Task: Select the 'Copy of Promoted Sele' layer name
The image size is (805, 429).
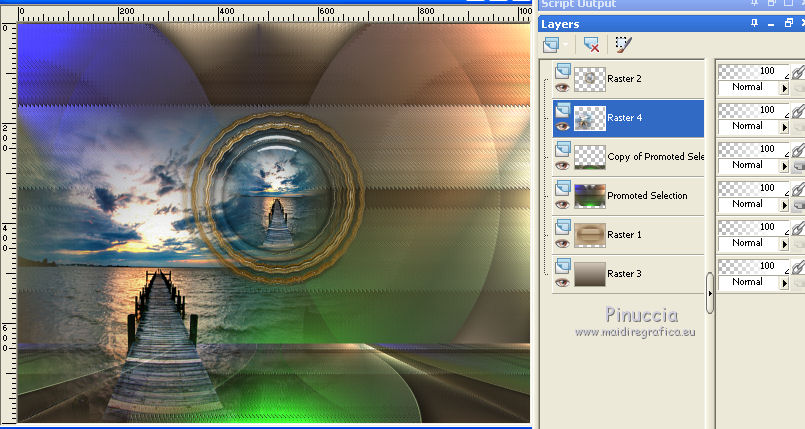Action: [656, 157]
